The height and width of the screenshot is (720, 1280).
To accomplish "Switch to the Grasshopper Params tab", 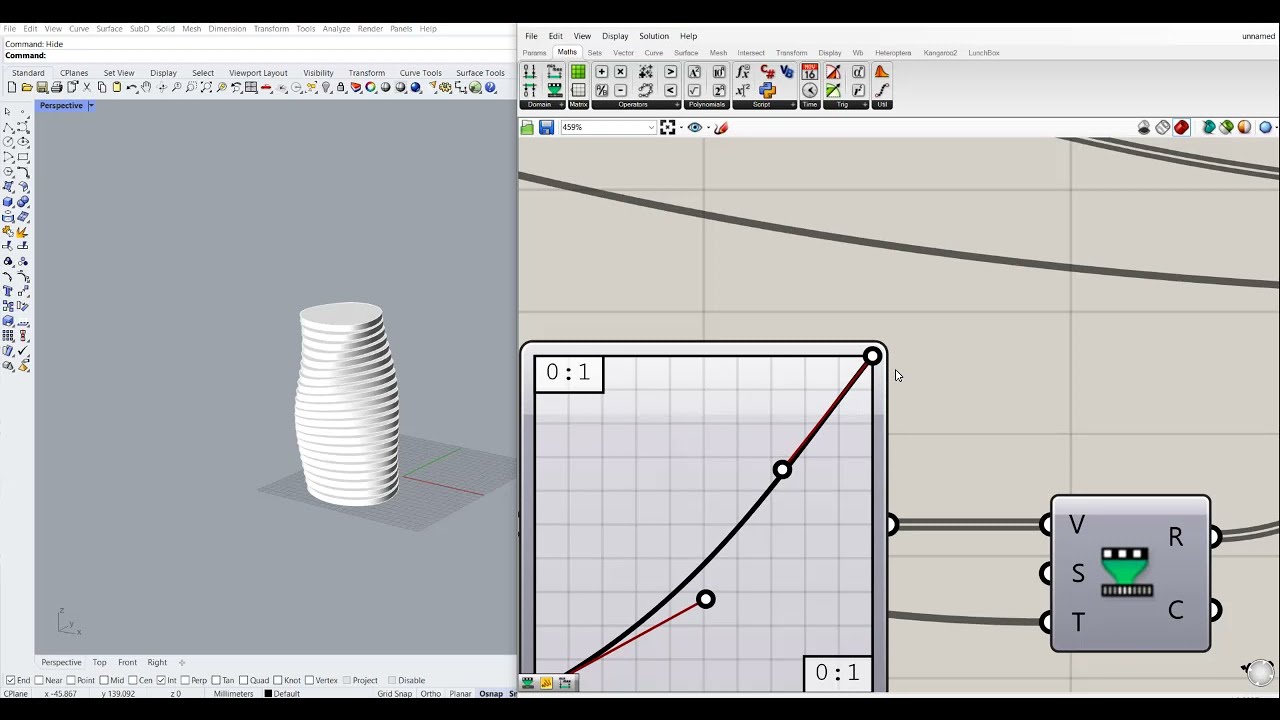I will [x=534, y=53].
